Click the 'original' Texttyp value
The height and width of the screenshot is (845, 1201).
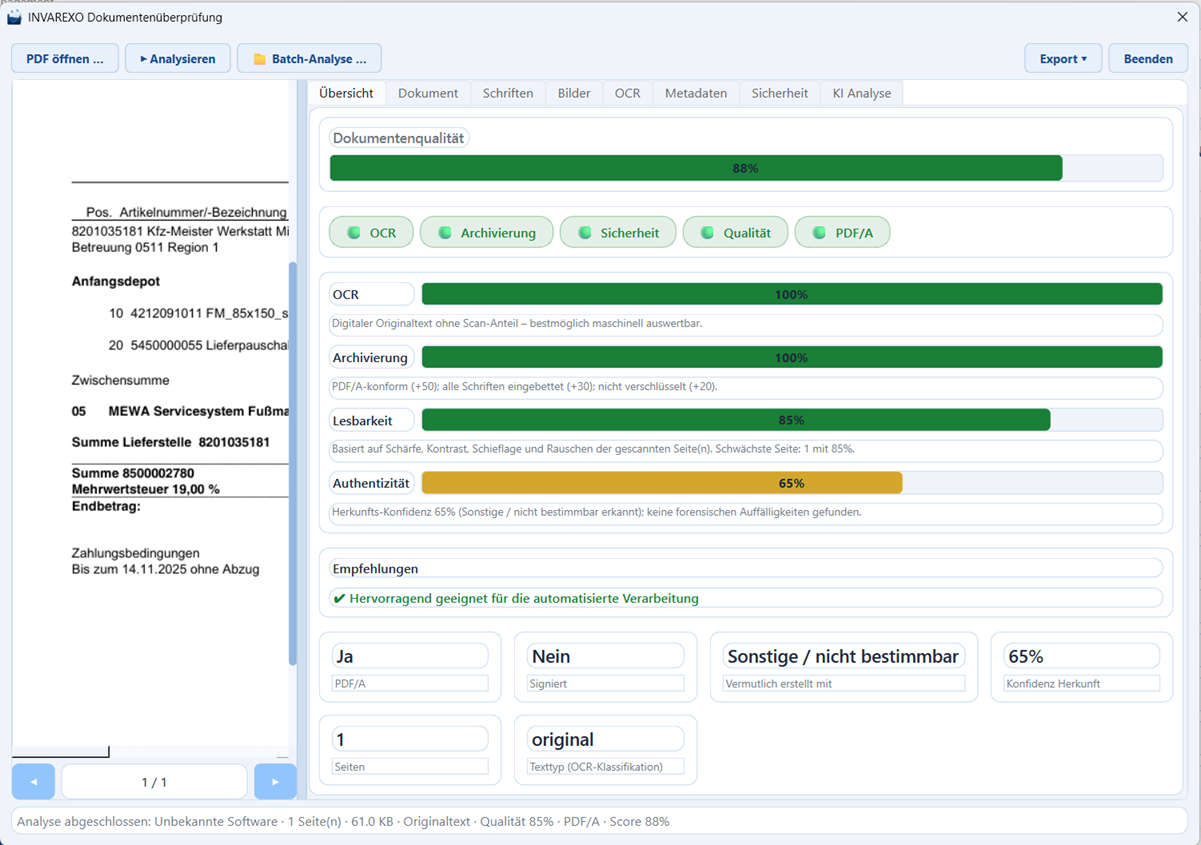[606, 739]
